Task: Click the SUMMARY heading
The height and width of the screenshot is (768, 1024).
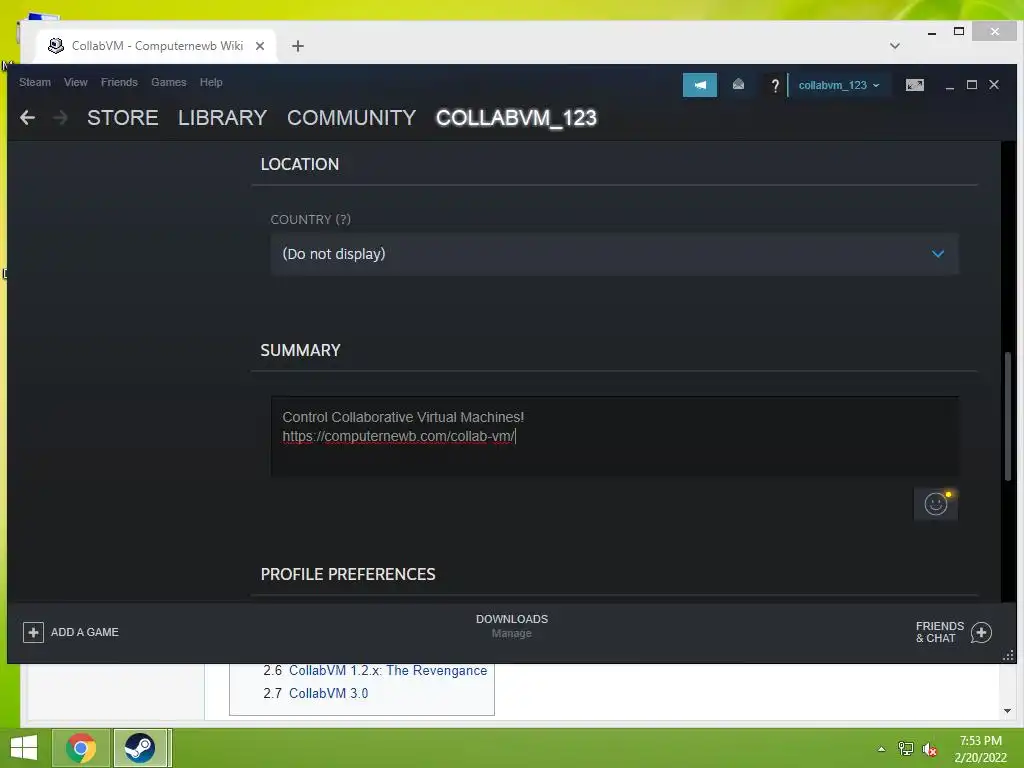Action: pos(300,350)
